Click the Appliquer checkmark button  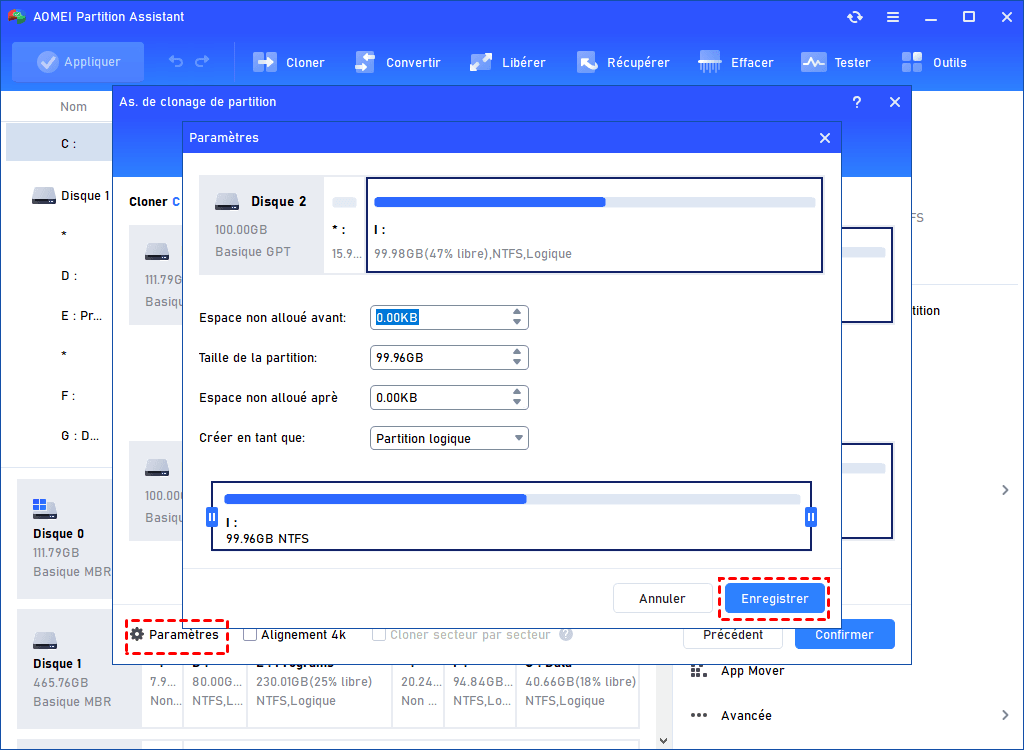tap(78, 62)
